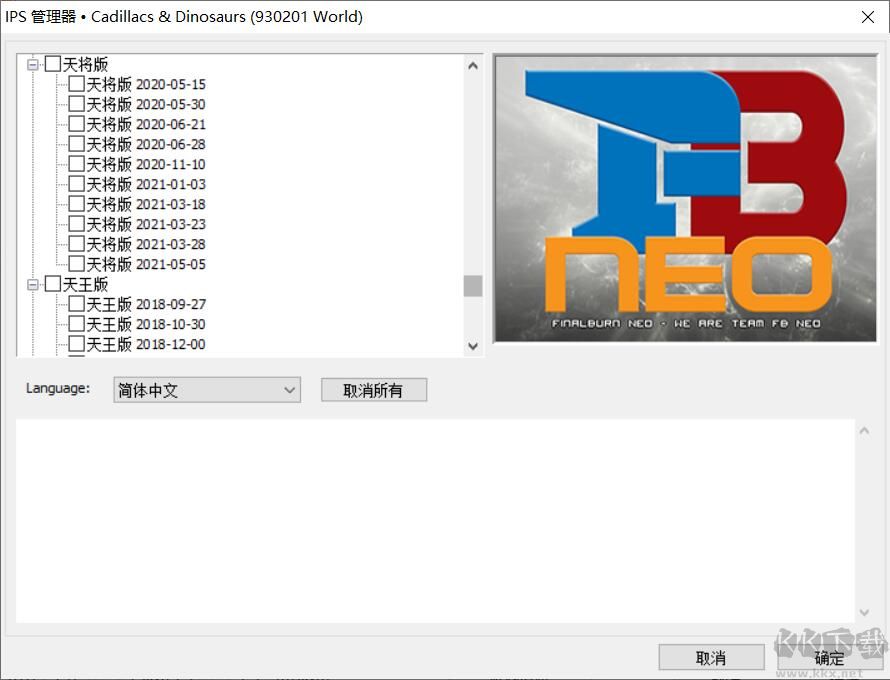Close the IPS 管理器 dialog window

click(x=868, y=17)
